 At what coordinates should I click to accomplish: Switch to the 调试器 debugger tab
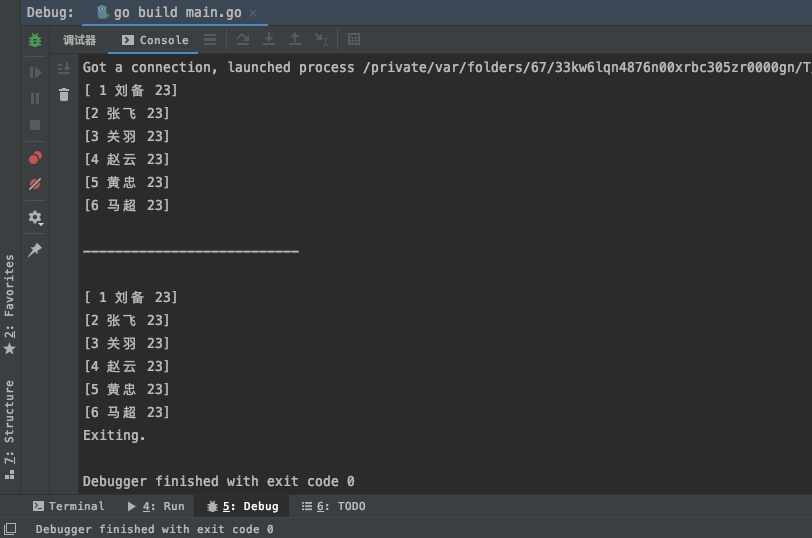point(80,40)
